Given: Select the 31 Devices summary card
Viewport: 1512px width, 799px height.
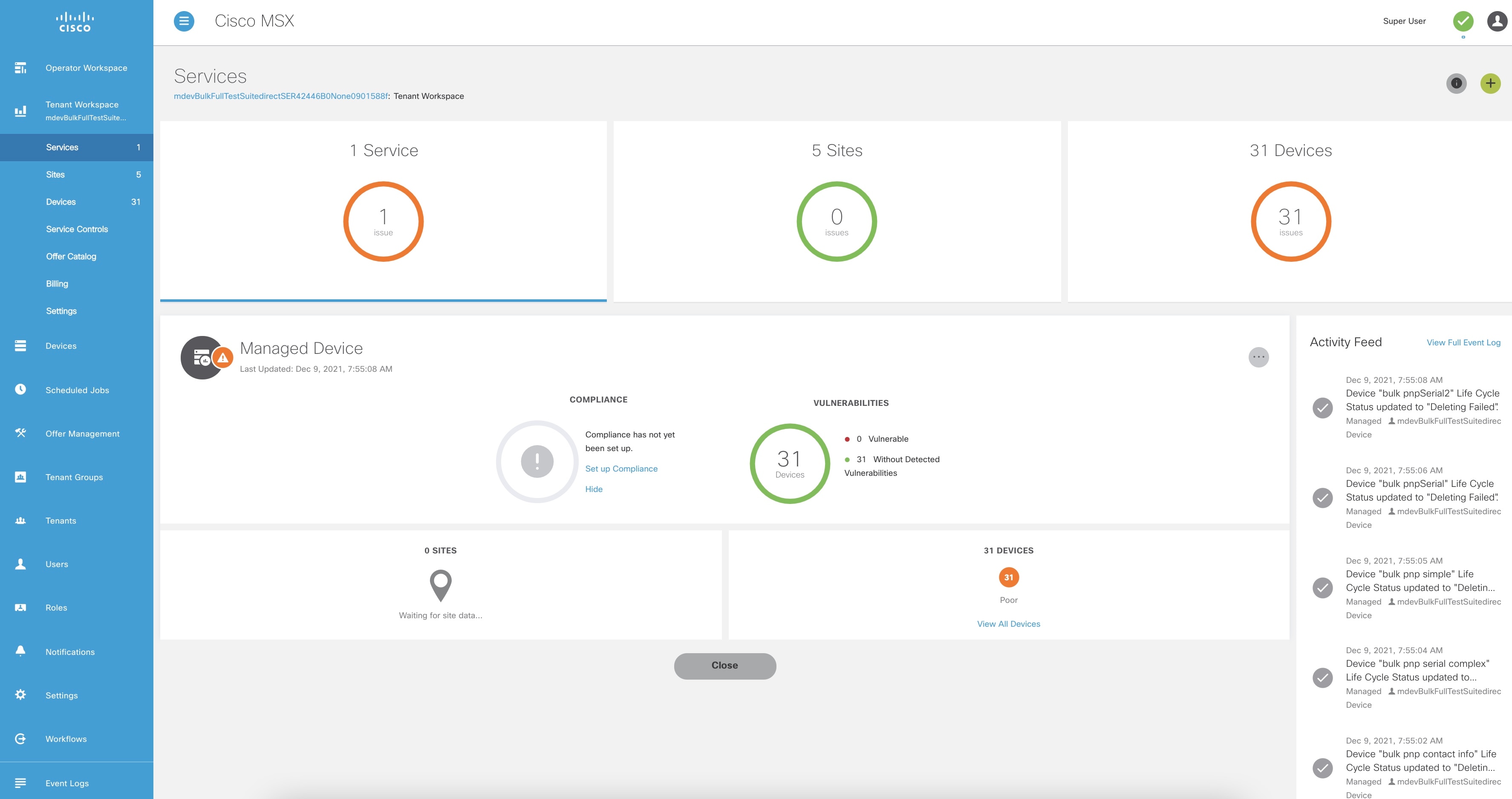Looking at the screenshot, I should 1290,211.
